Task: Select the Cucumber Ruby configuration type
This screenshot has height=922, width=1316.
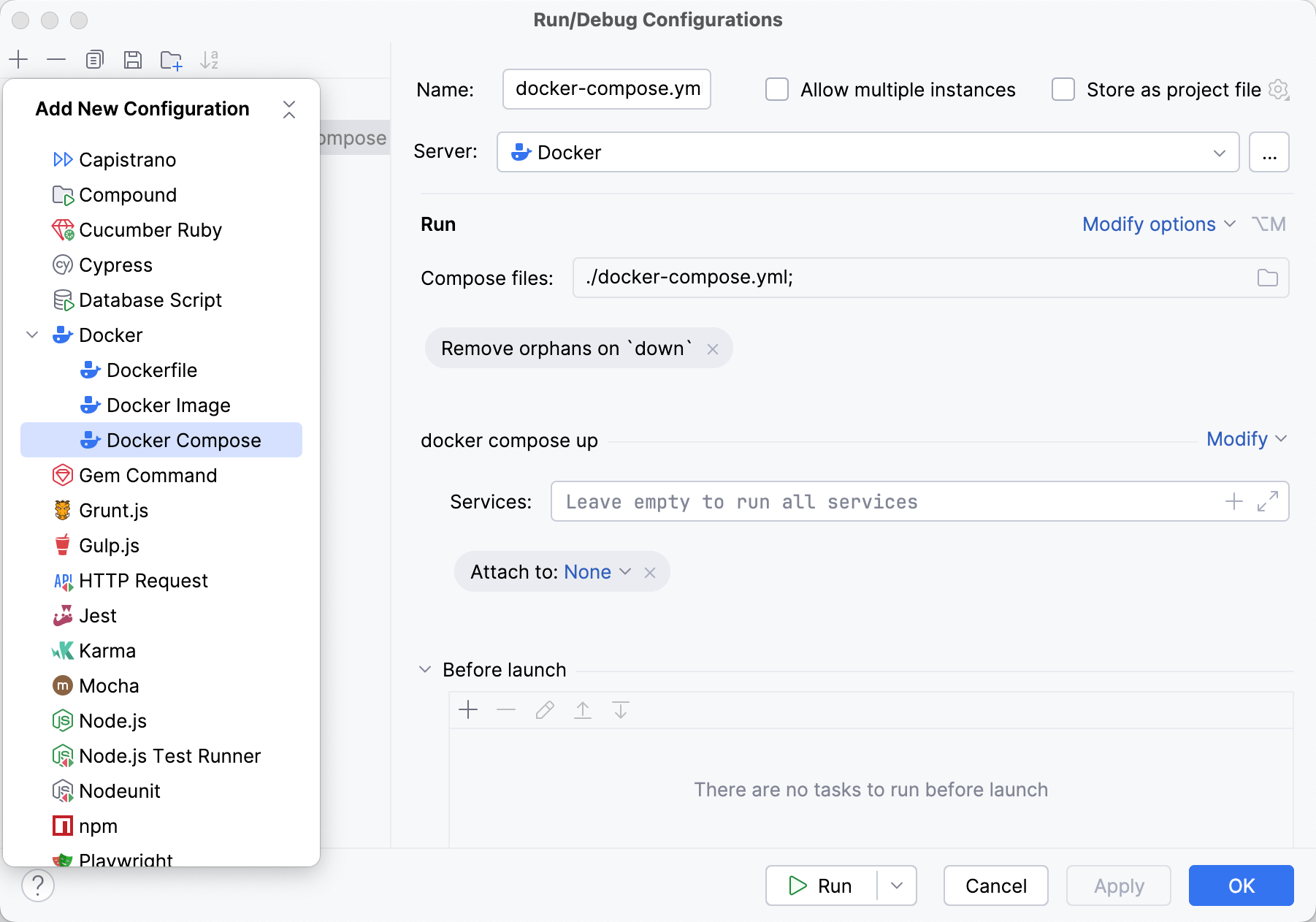Action: pos(150,229)
